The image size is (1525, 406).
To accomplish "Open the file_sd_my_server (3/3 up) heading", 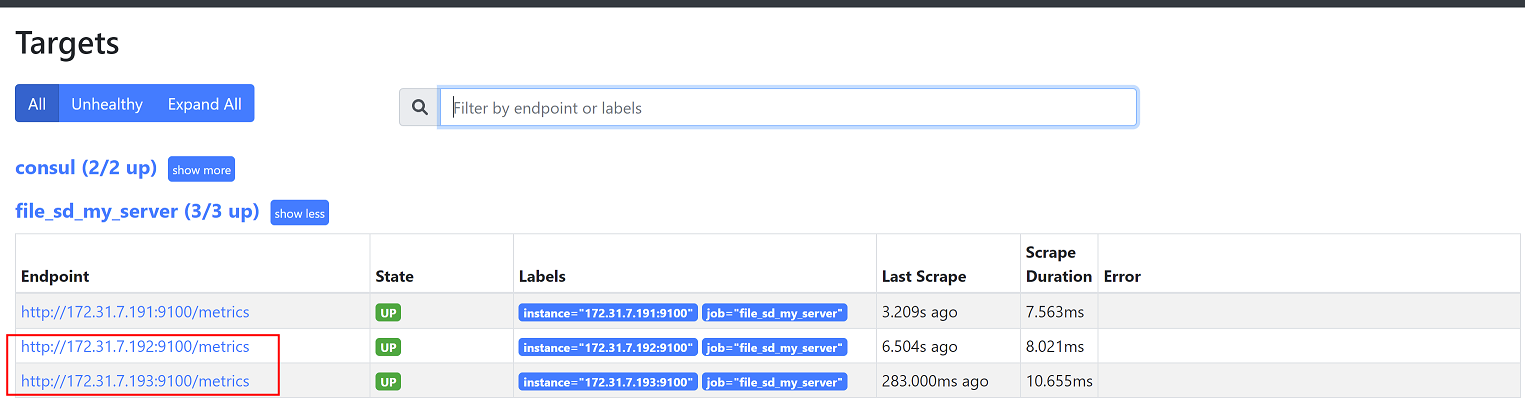I will coord(137,212).
